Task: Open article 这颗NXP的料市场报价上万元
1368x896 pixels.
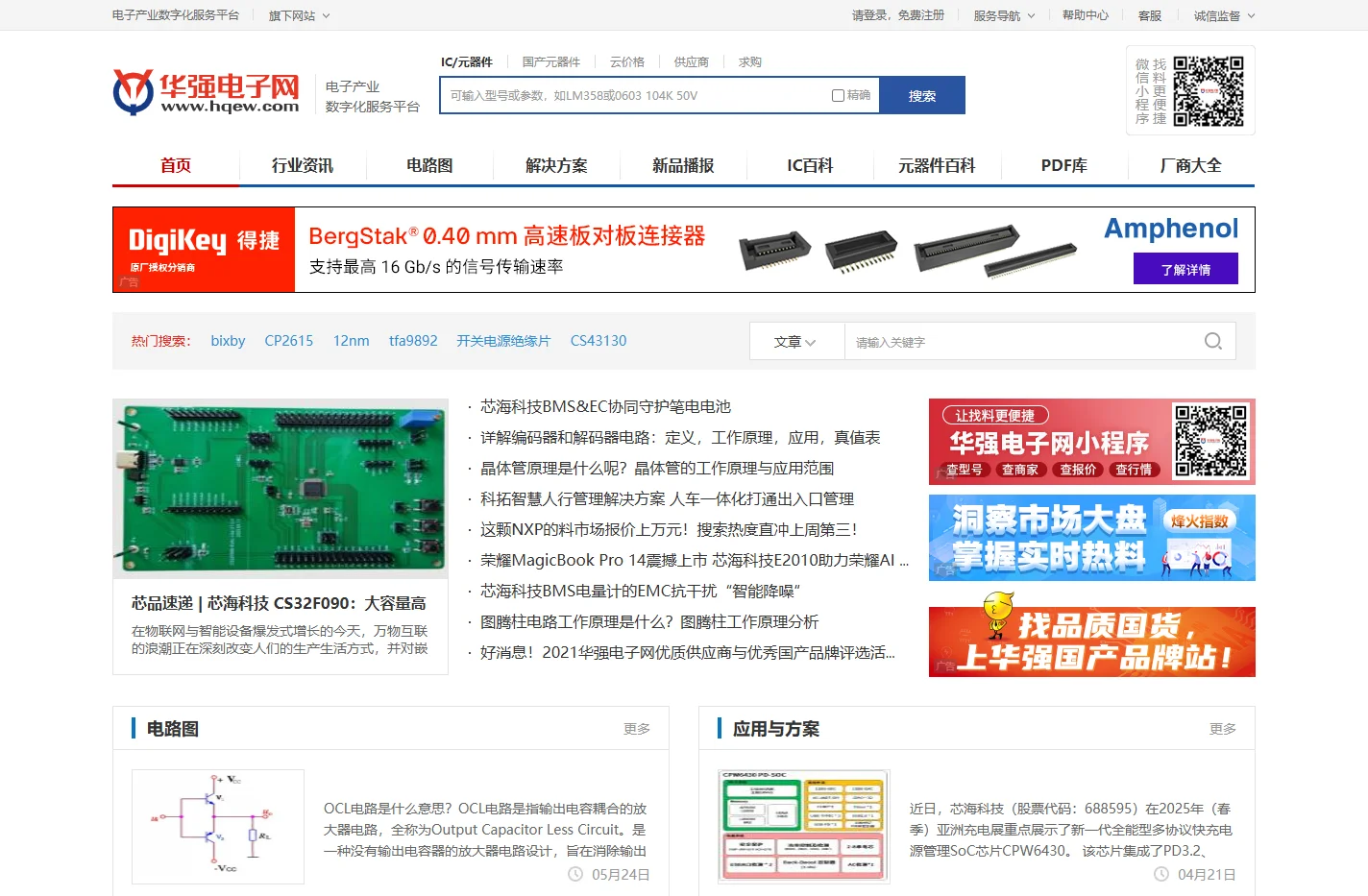Action: pyautogui.click(x=669, y=530)
